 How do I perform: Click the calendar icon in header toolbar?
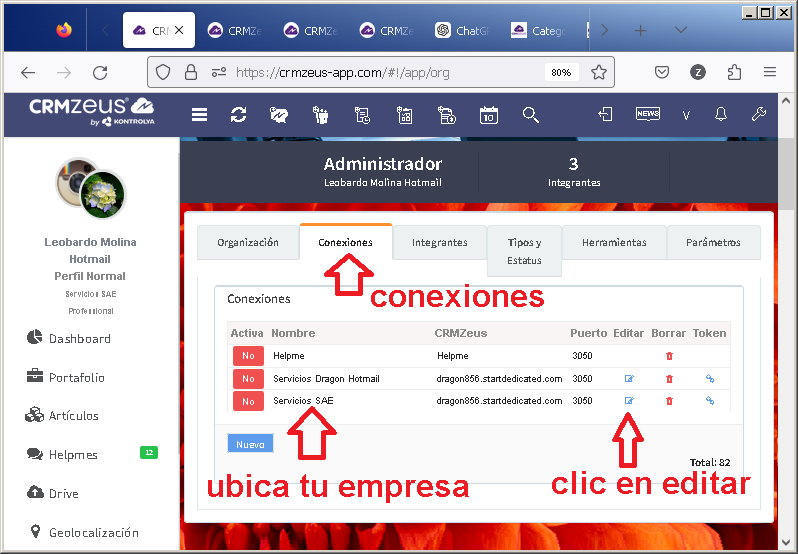point(488,115)
